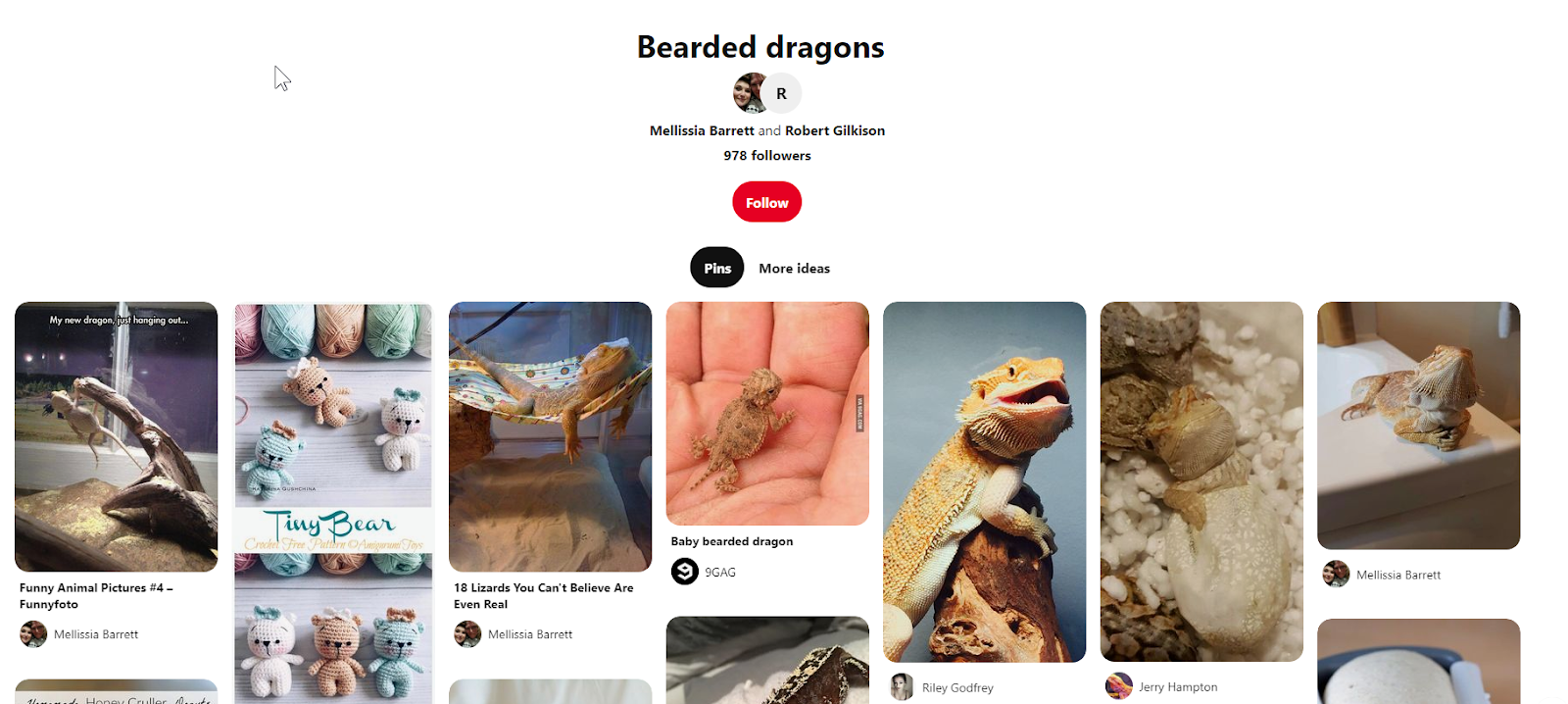Follow the Bearded dragons board

click(766, 202)
